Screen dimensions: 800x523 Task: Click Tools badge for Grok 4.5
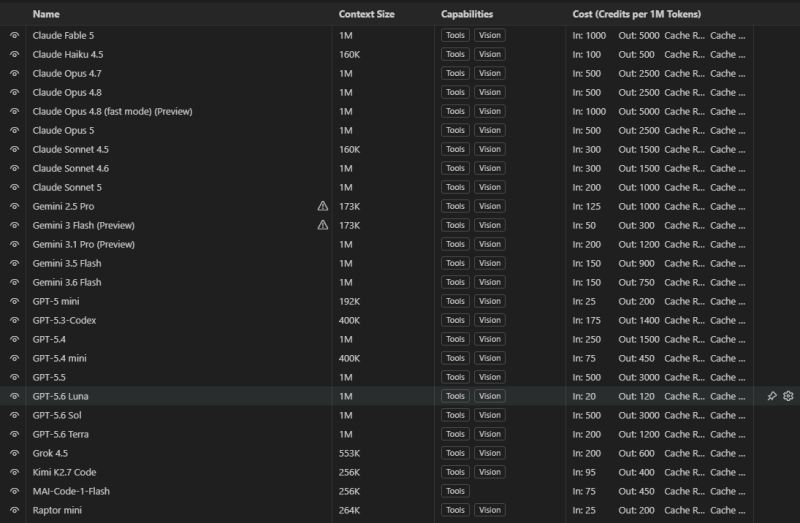pyautogui.click(x=455, y=453)
